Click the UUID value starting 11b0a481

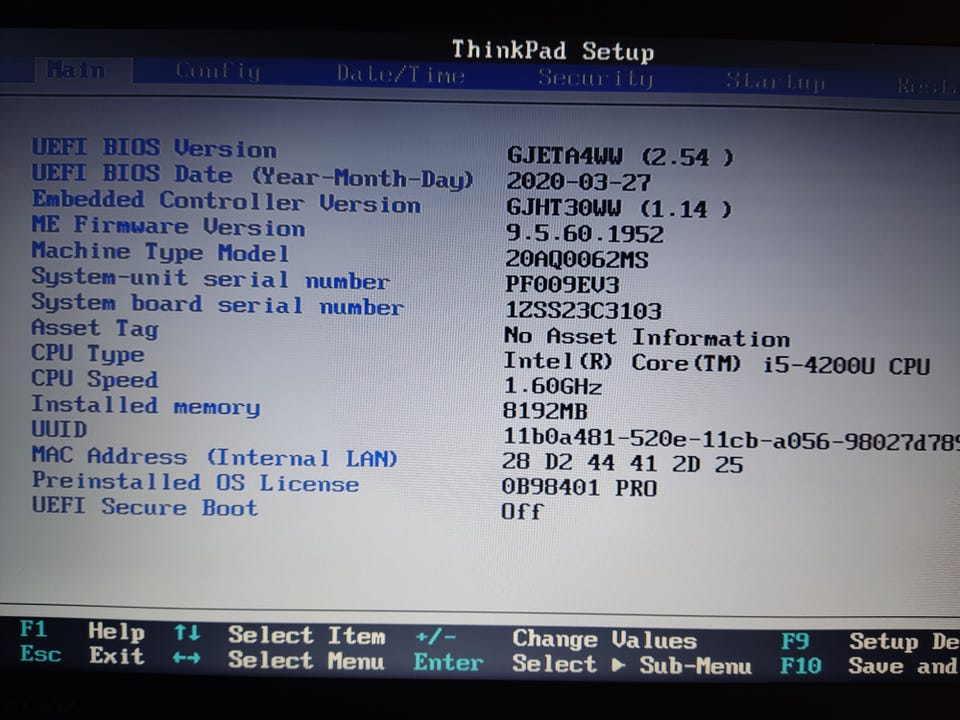coord(731,439)
